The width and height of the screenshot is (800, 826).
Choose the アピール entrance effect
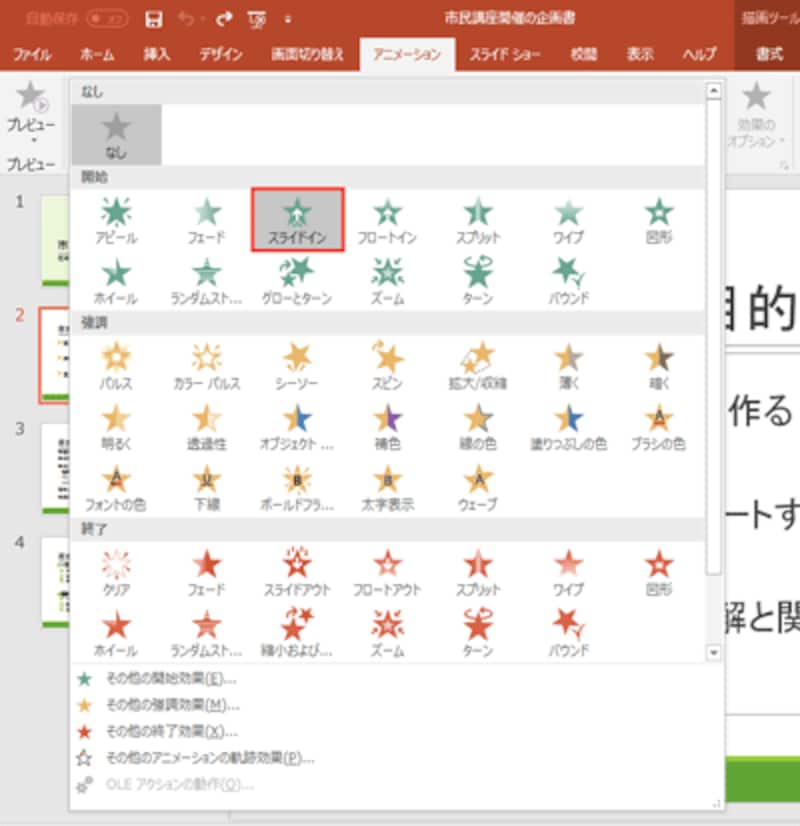[116, 221]
